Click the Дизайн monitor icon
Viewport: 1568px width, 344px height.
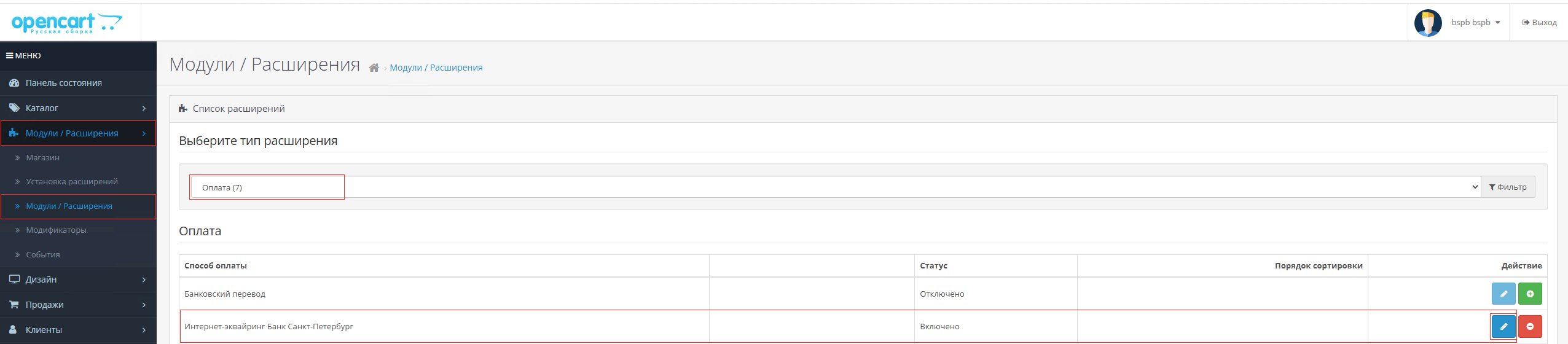14,279
